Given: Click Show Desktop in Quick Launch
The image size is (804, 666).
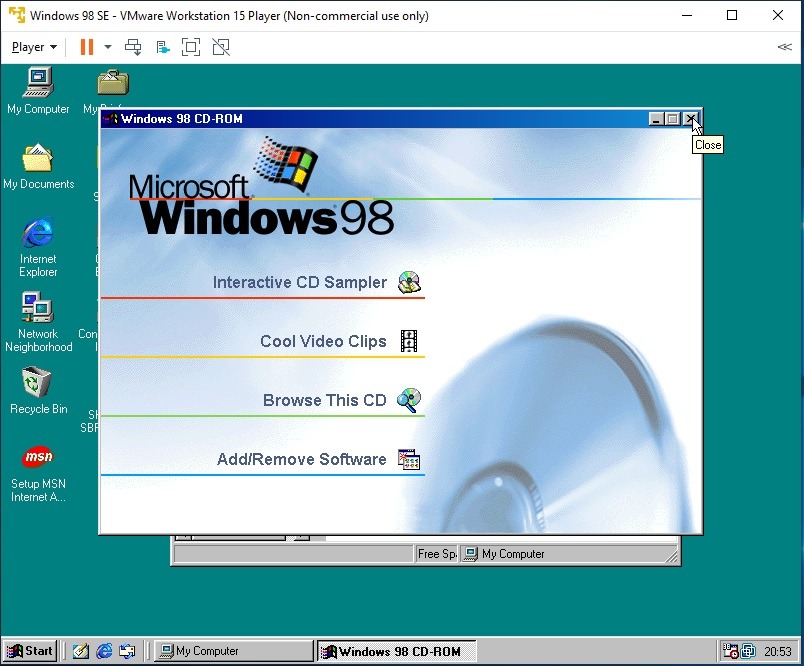Looking at the screenshot, I should click(x=81, y=651).
